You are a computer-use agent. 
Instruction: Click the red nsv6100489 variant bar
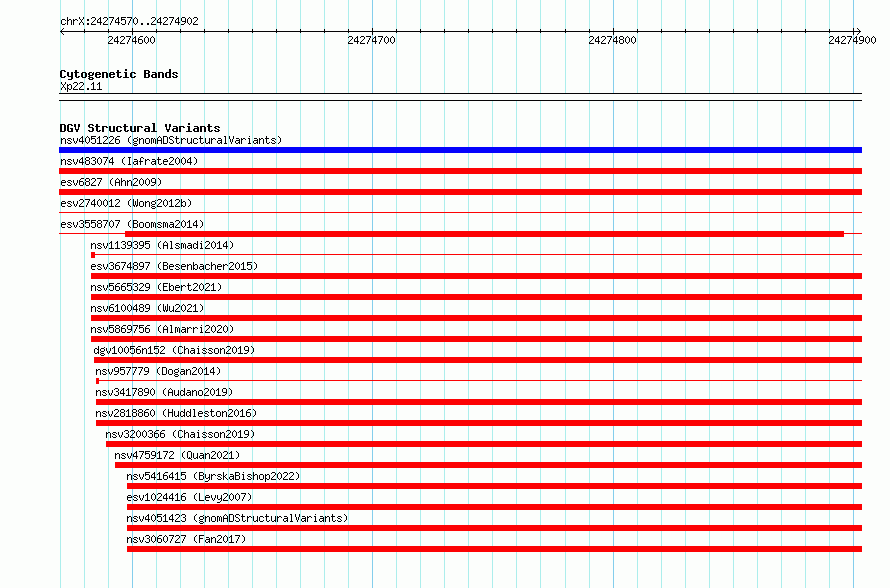coord(476,318)
